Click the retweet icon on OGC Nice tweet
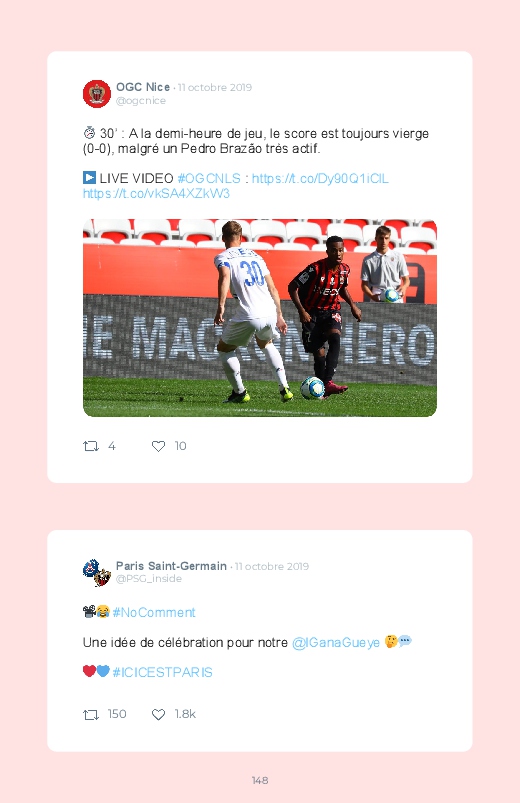This screenshot has height=803, width=520. pos(91,446)
